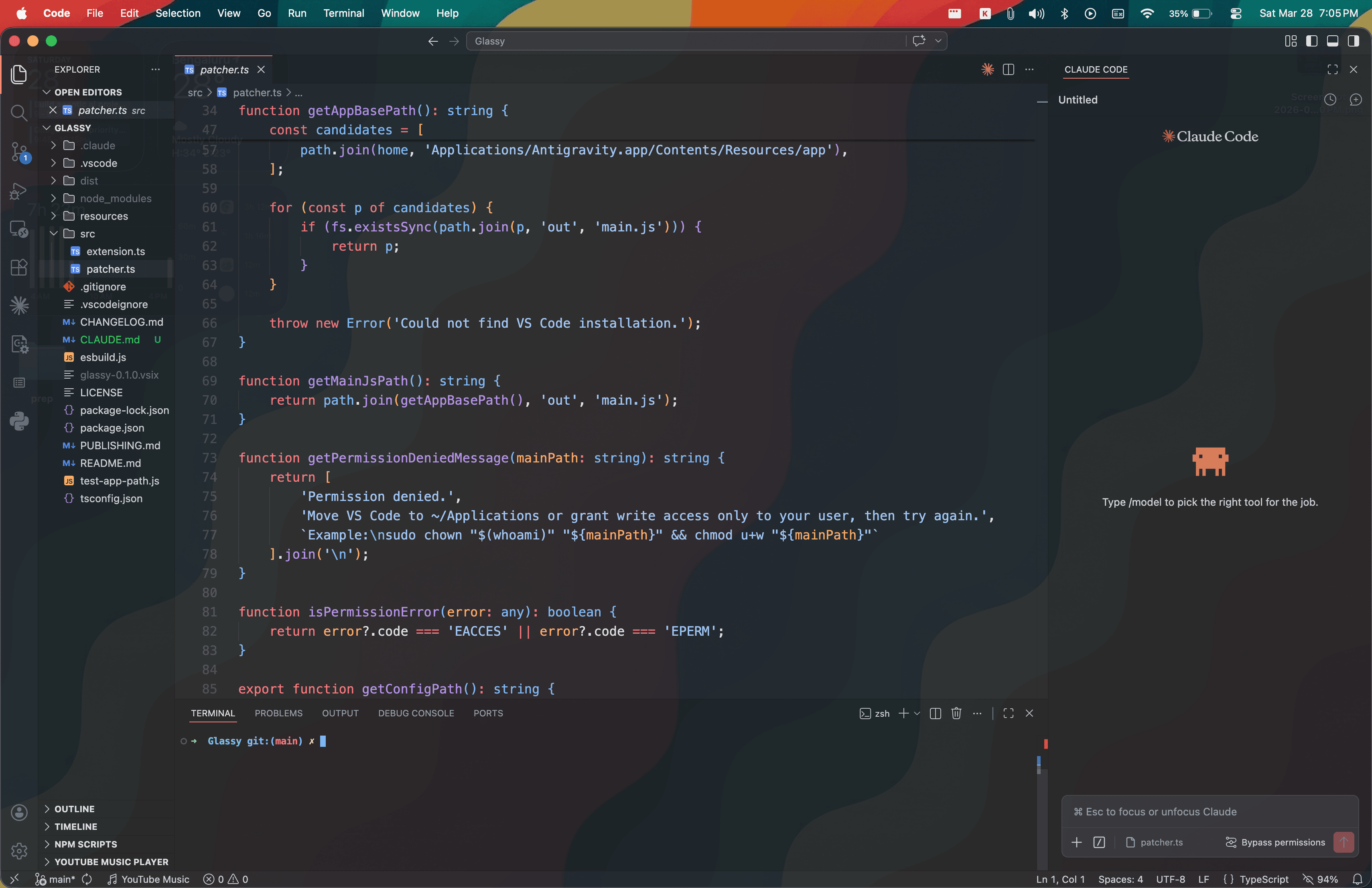Viewport: 1372px width, 888px height.
Task: Open the Terminal menu in menu bar
Action: click(343, 13)
